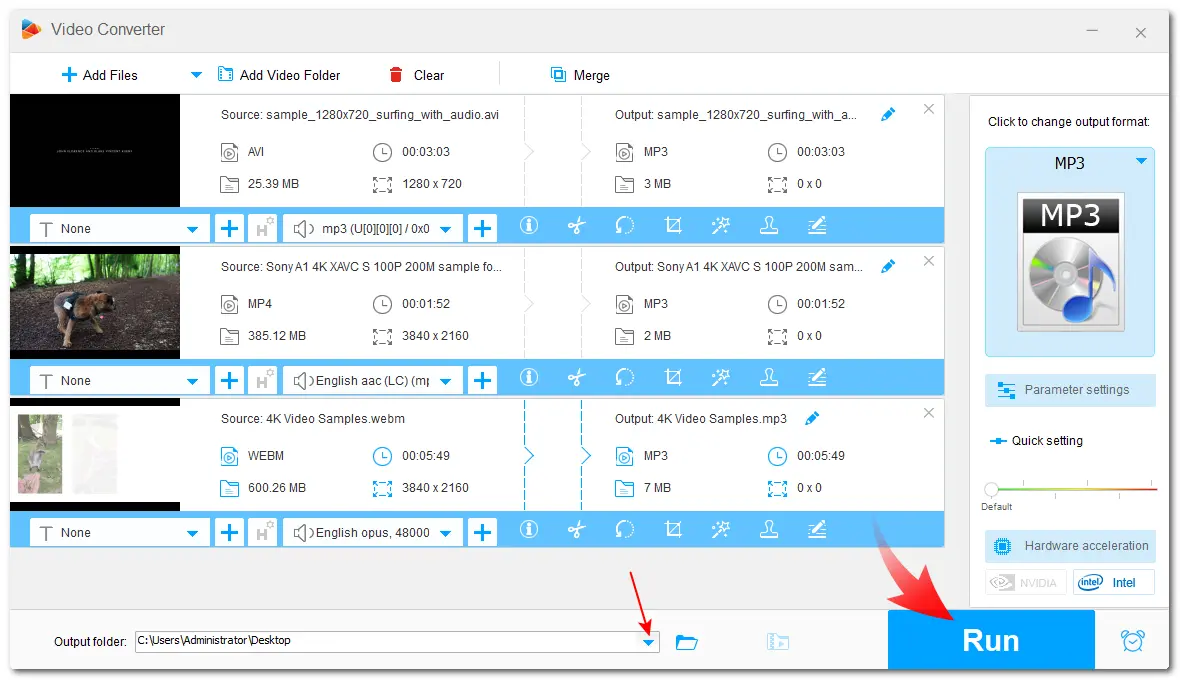Toggle Intel hardware acceleration

point(1114,582)
